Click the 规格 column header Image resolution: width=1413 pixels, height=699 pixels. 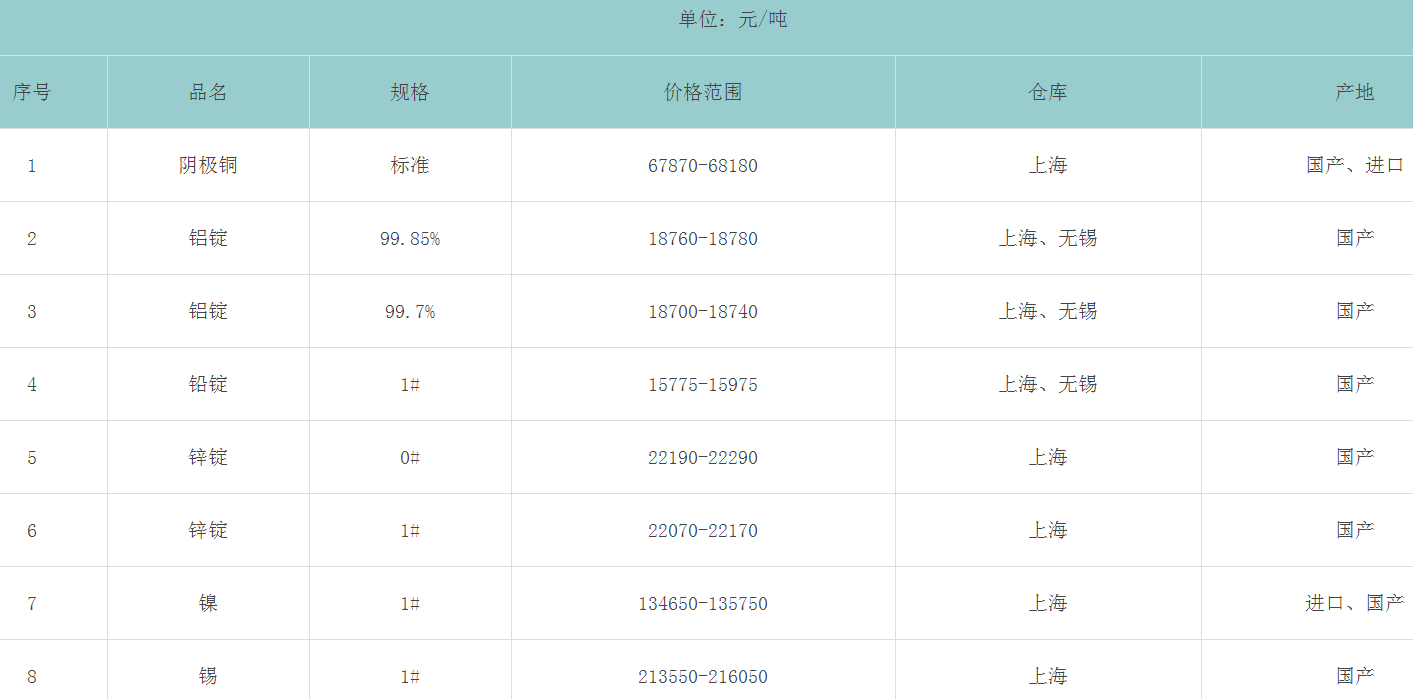pyautogui.click(x=409, y=92)
